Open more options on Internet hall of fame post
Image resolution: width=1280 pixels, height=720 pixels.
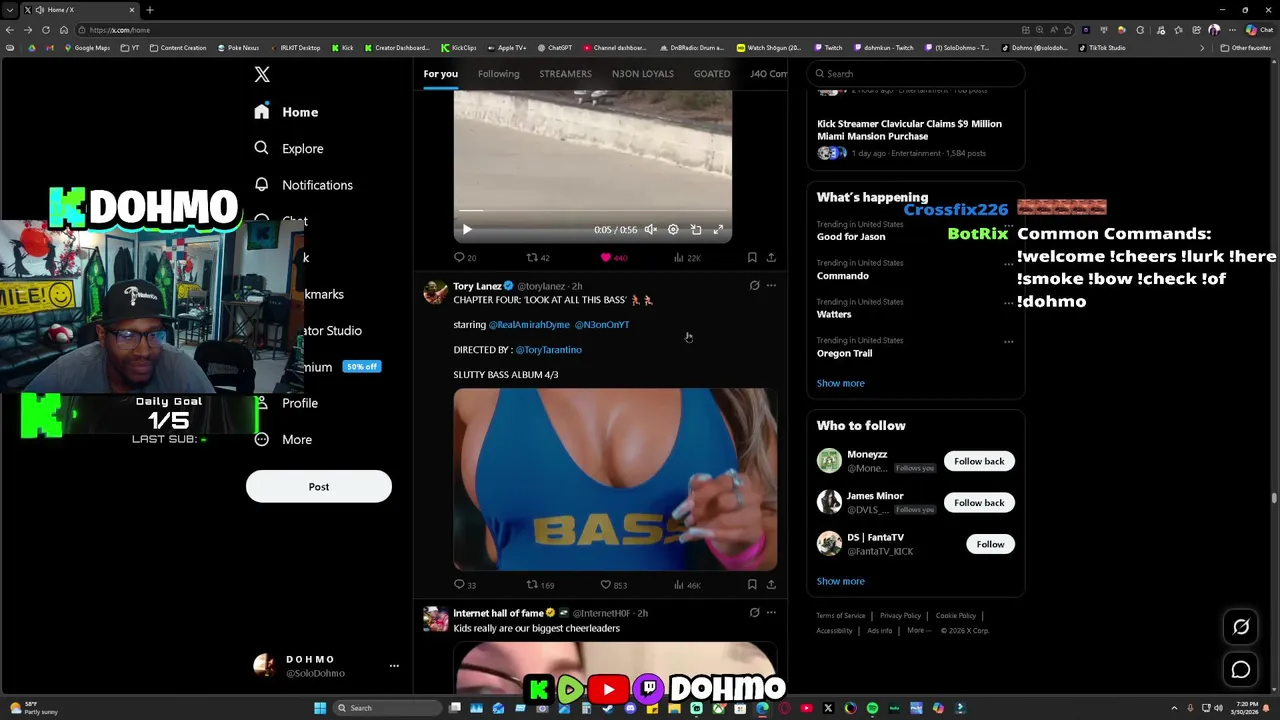click(771, 612)
